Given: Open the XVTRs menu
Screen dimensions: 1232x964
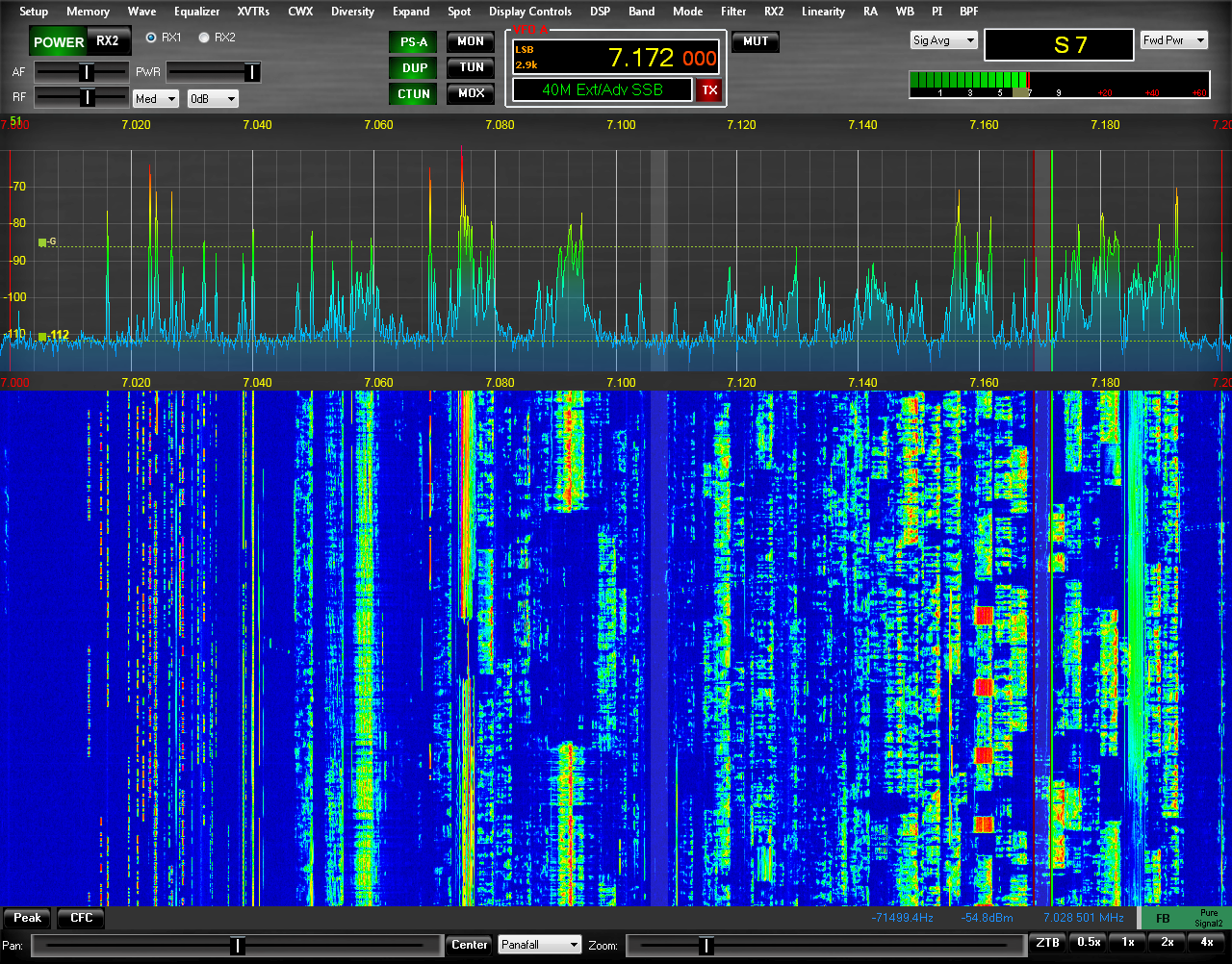Looking at the screenshot, I should coord(253,12).
